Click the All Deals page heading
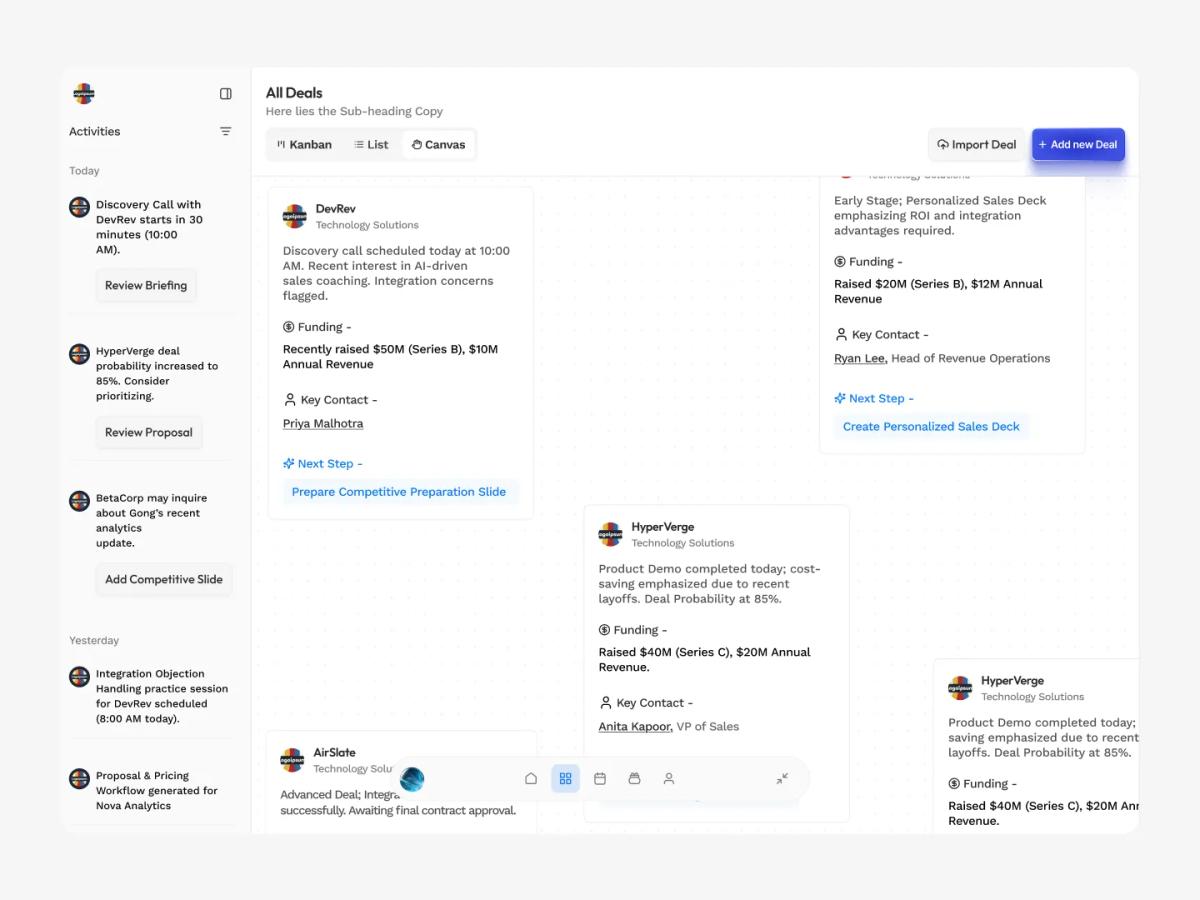This screenshot has height=900, width=1200. coord(294,93)
